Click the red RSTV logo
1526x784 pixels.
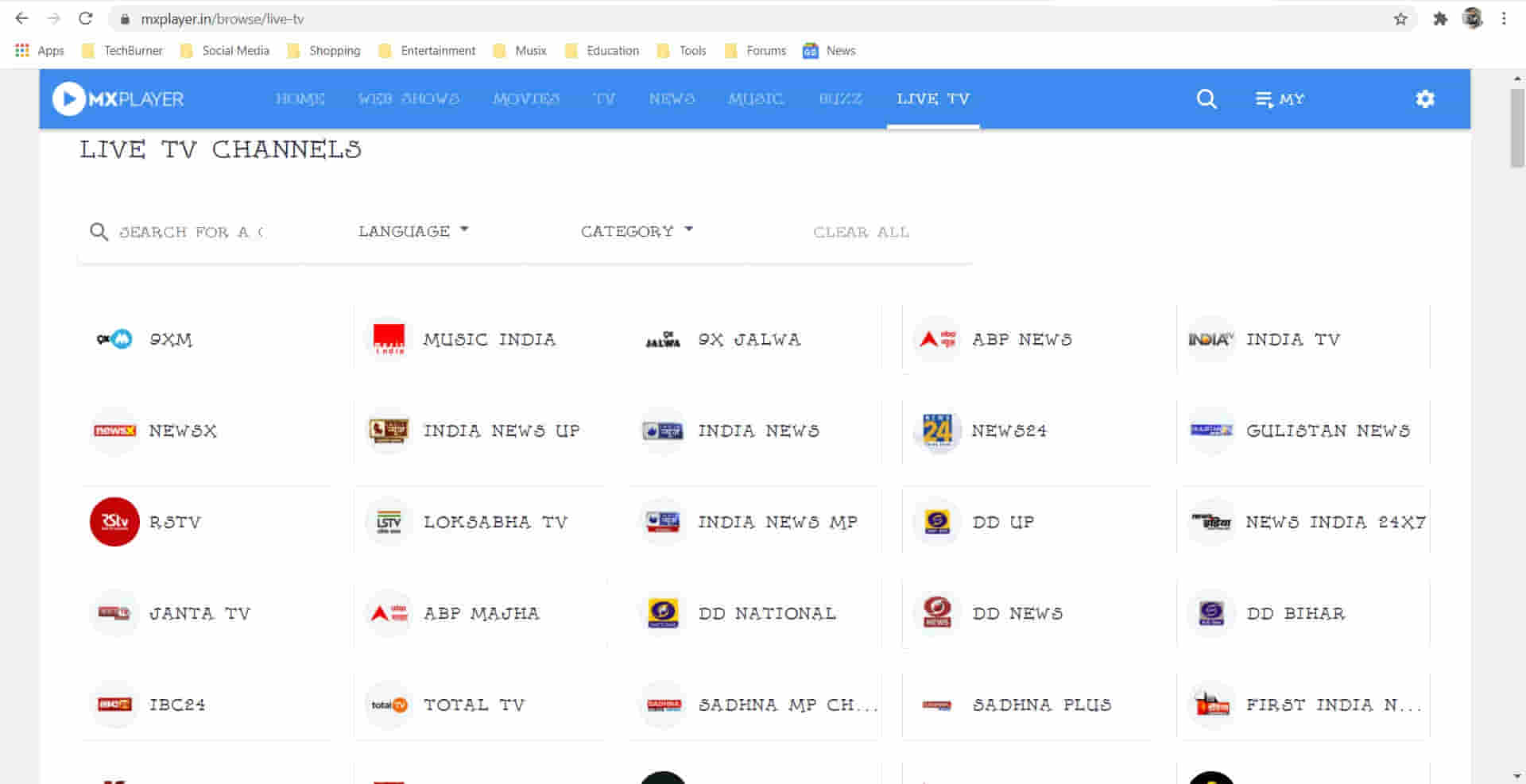tap(114, 522)
